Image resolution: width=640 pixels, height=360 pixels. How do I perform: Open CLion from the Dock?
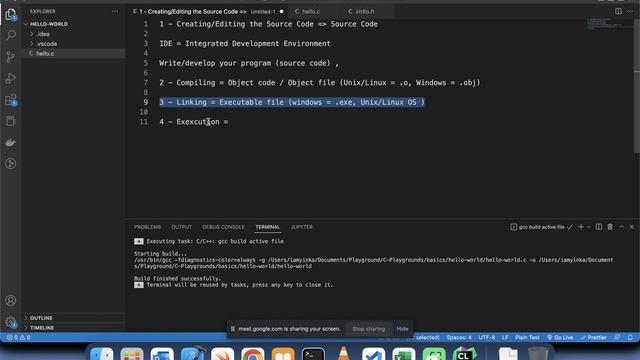[x=464, y=354]
